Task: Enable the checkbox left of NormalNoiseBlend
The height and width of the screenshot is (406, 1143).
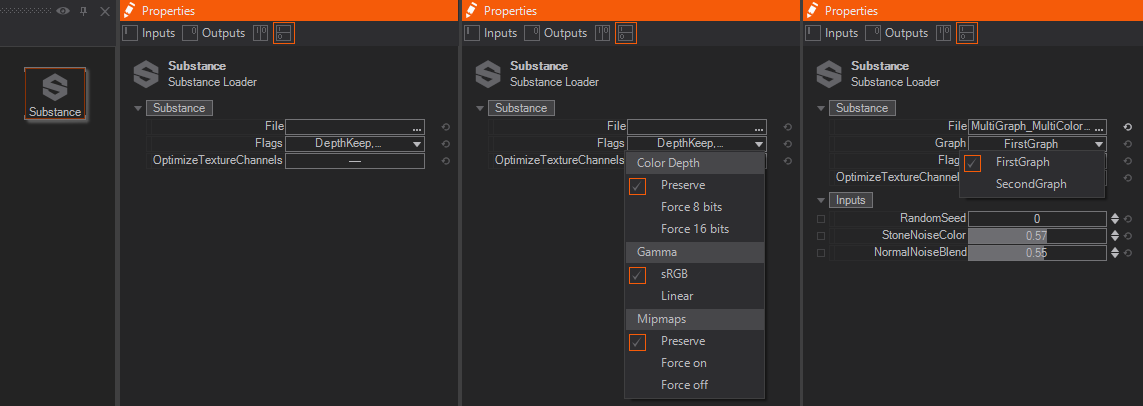Action: (x=821, y=253)
